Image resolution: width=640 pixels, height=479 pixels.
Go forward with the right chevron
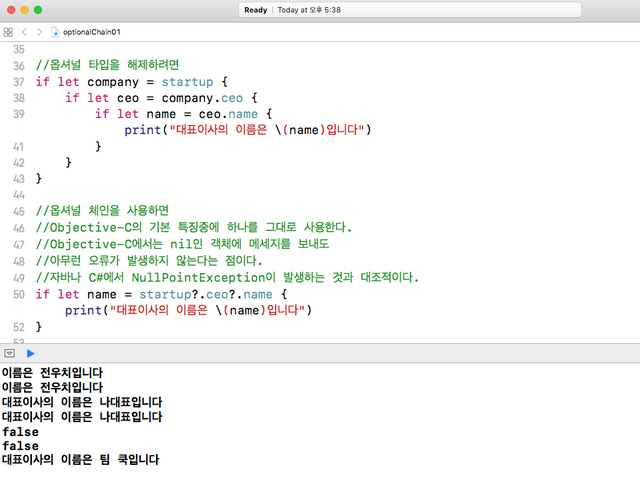tap(39, 32)
